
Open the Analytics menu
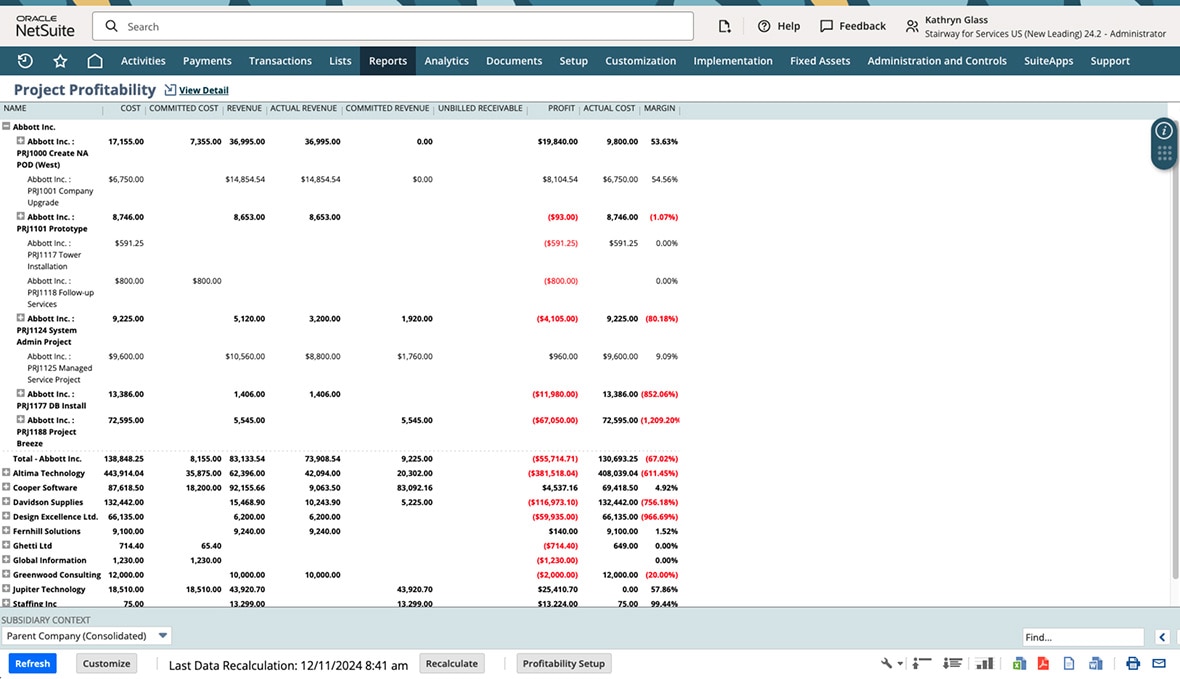(446, 61)
